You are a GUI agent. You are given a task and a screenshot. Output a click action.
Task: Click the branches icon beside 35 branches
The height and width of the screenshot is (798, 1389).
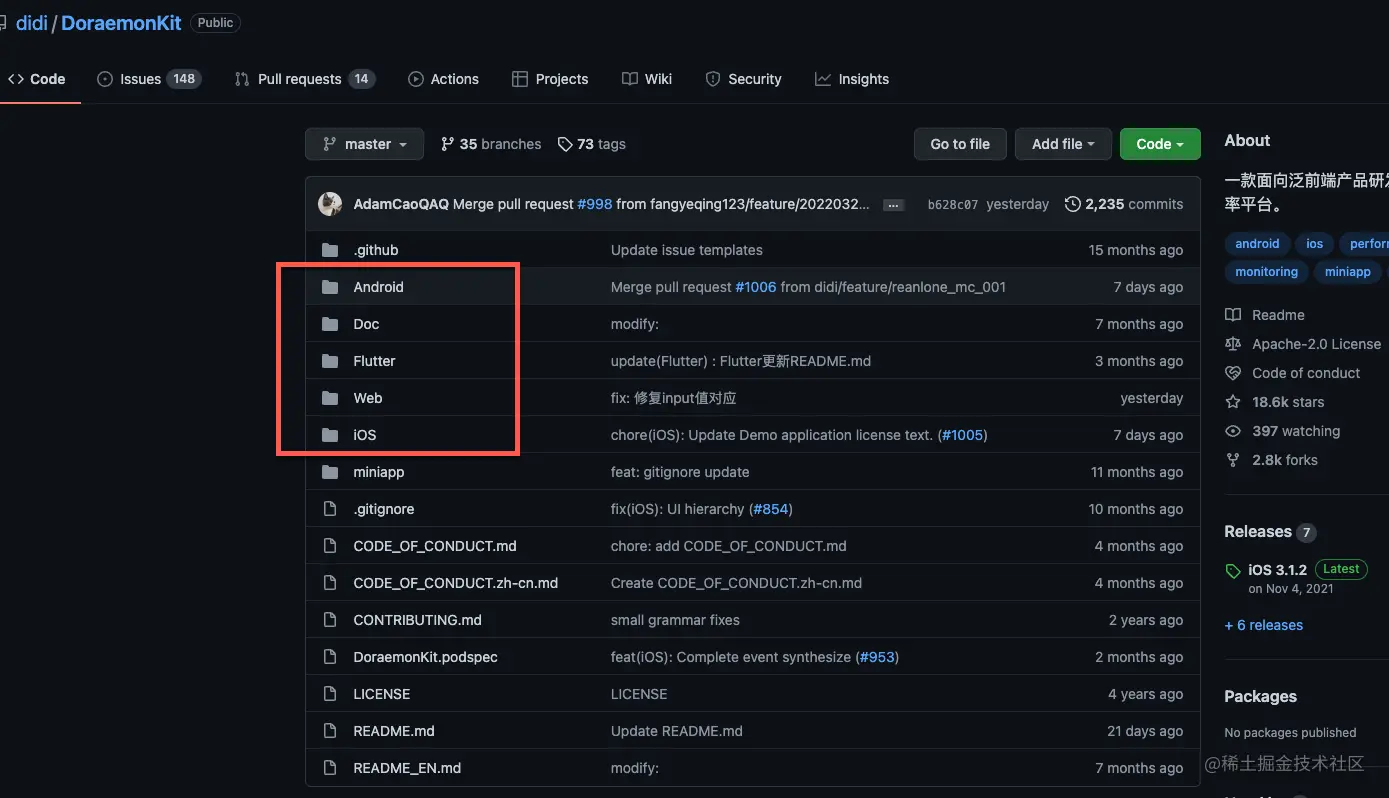point(447,144)
